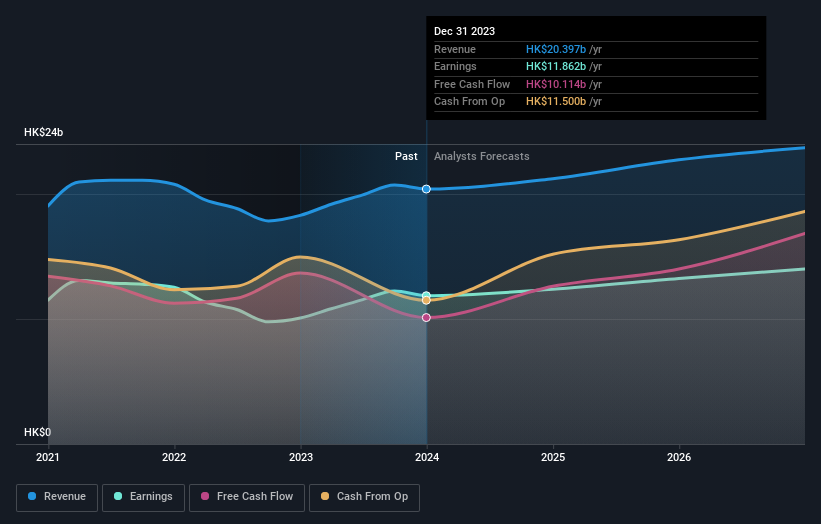Toggle the Earnings legend button
Screen dimensions: 821x524
click(x=143, y=497)
